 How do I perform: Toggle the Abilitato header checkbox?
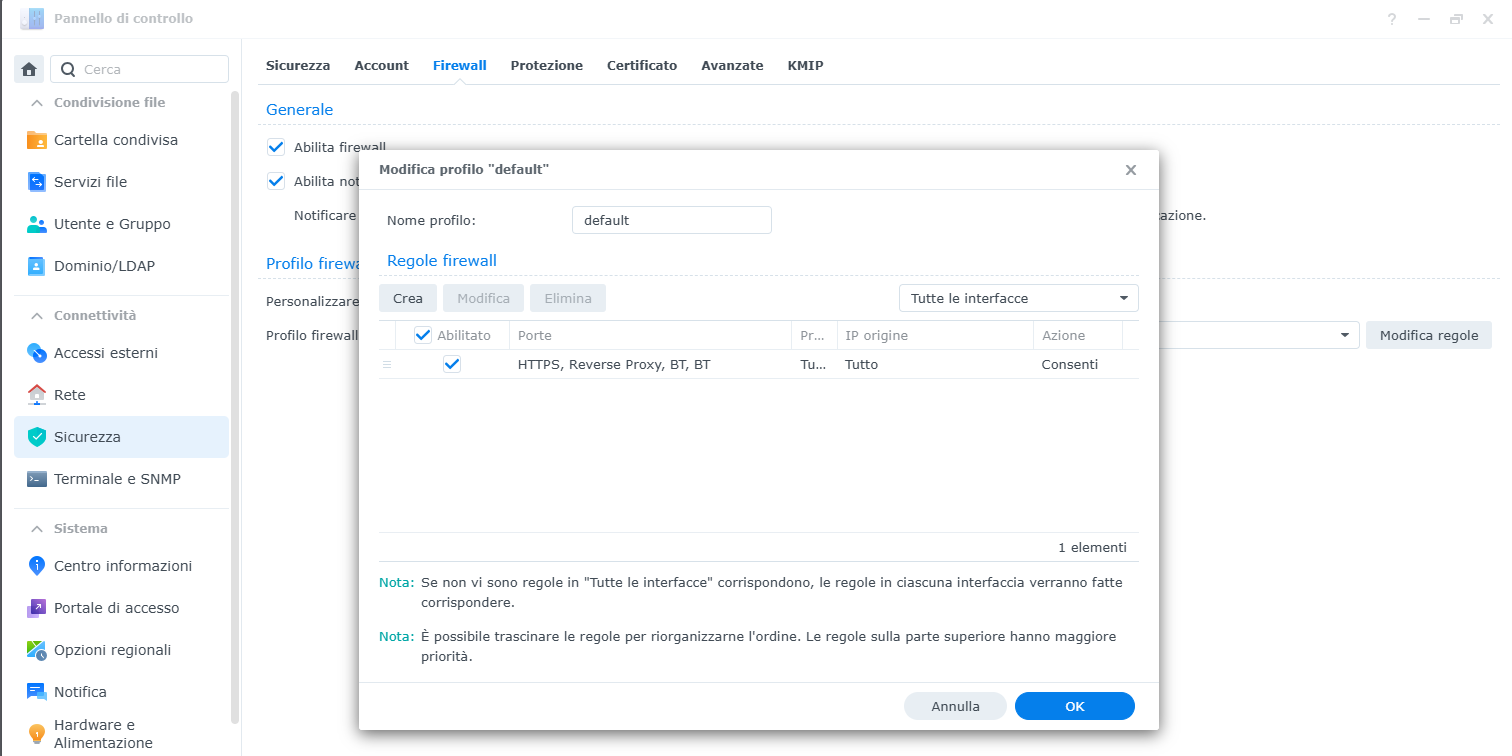(x=423, y=335)
